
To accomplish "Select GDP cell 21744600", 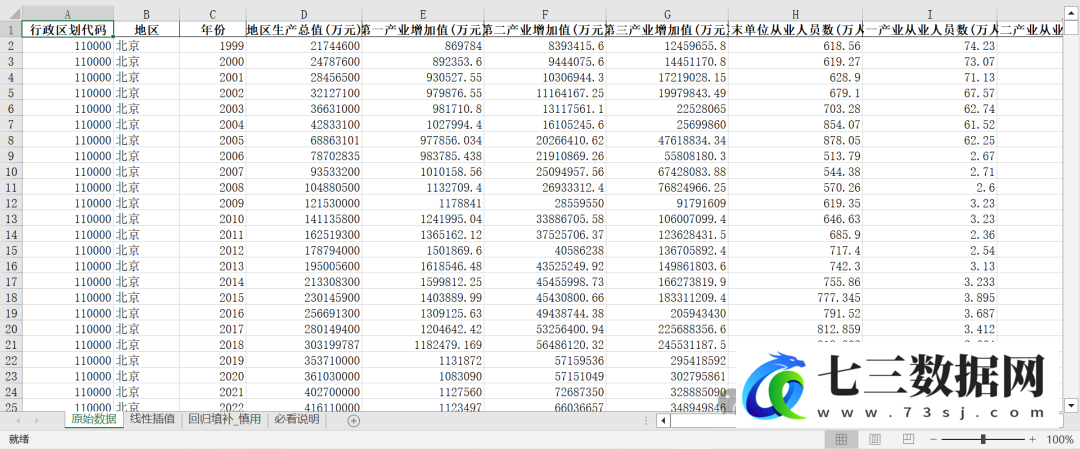I will point(304,45).
